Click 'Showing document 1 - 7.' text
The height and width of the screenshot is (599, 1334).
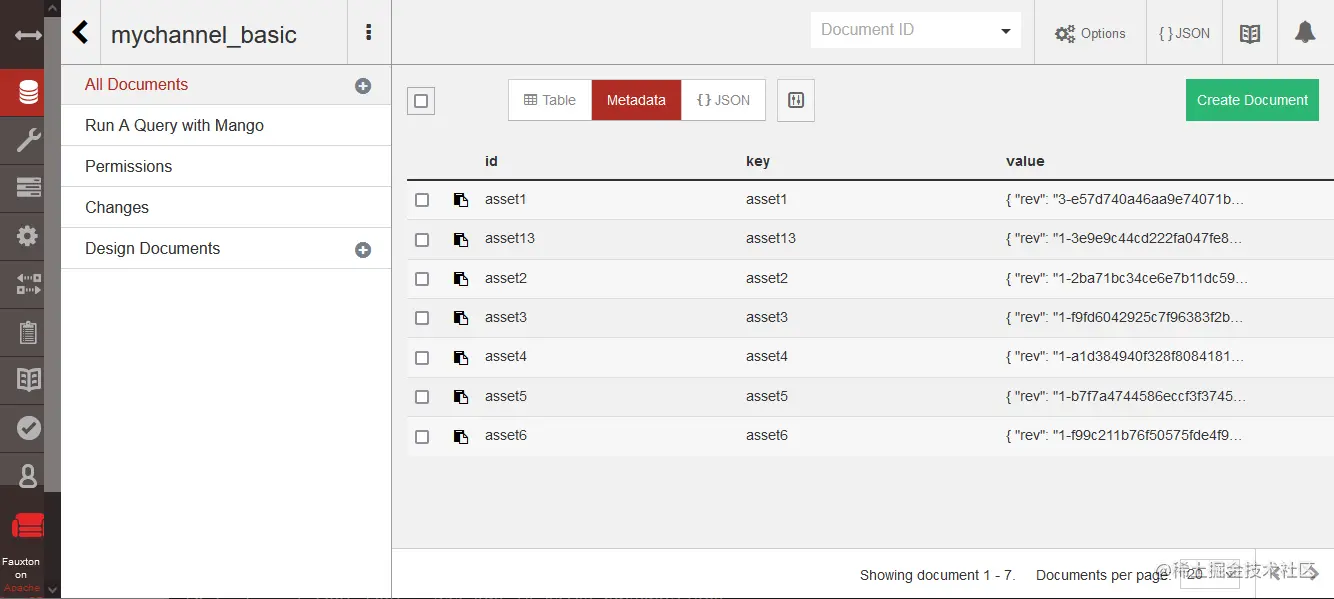[x=937, y=575]
